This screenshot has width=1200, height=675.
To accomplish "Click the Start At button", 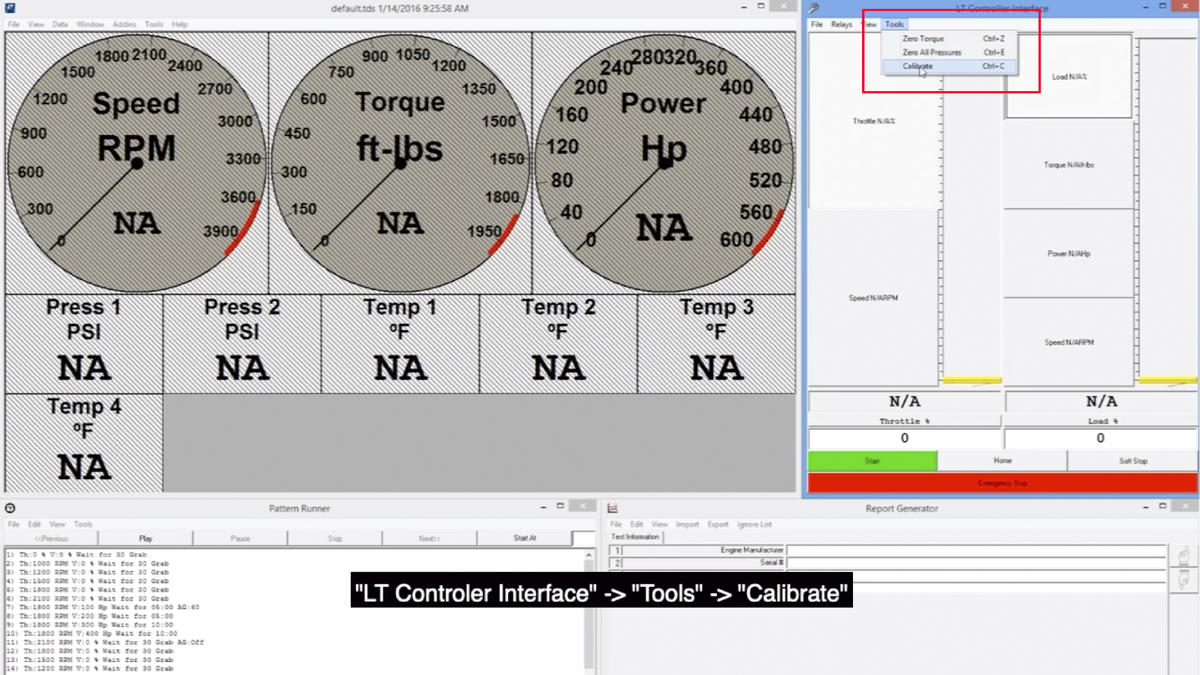I will [525, 538].
